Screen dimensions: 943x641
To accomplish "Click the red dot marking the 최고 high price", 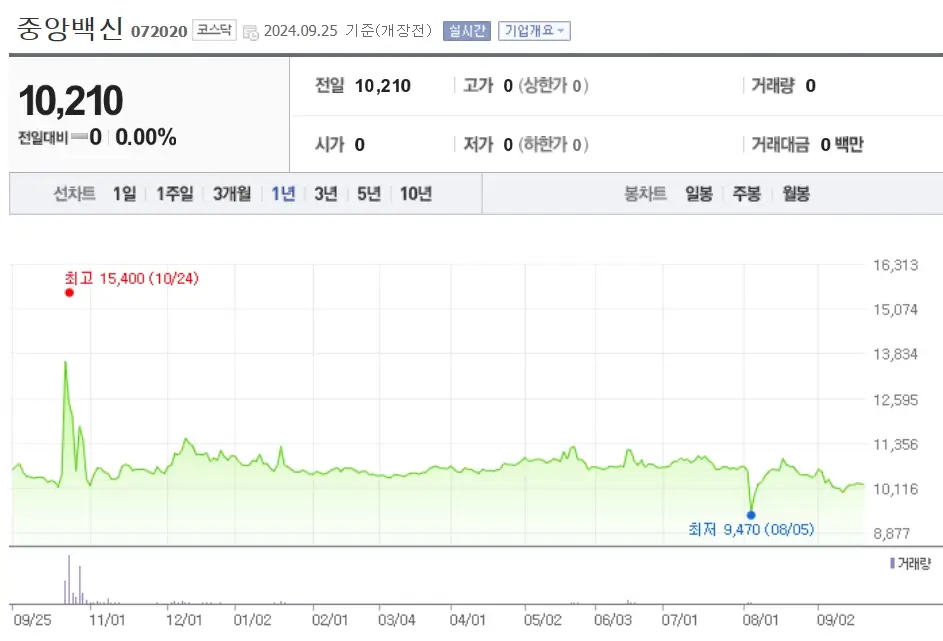I will tap(70, 293).
